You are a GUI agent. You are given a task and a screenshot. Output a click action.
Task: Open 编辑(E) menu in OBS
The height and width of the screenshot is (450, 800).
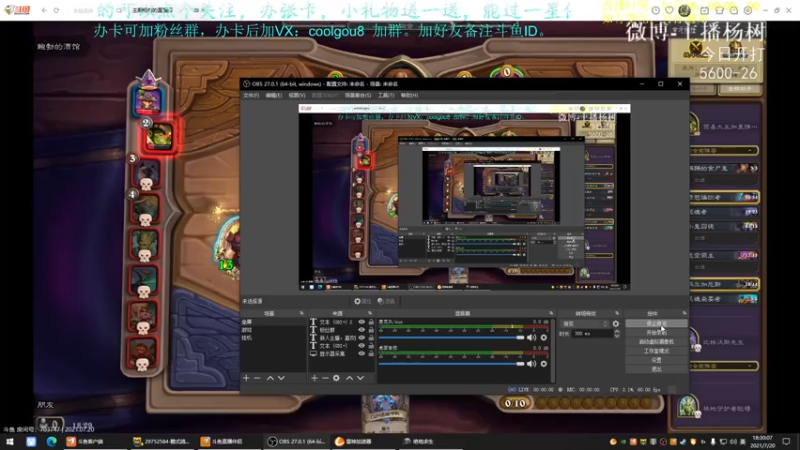tap(273, 95)
